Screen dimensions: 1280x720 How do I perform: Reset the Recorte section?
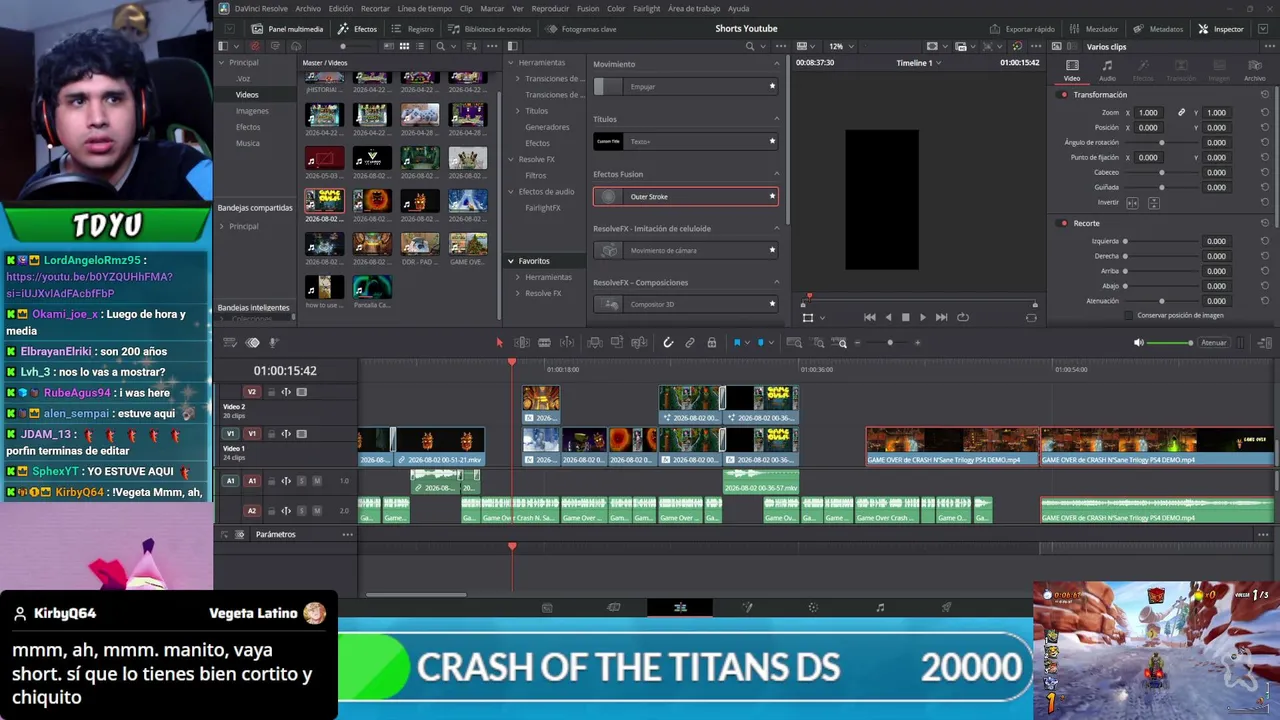1265,223
